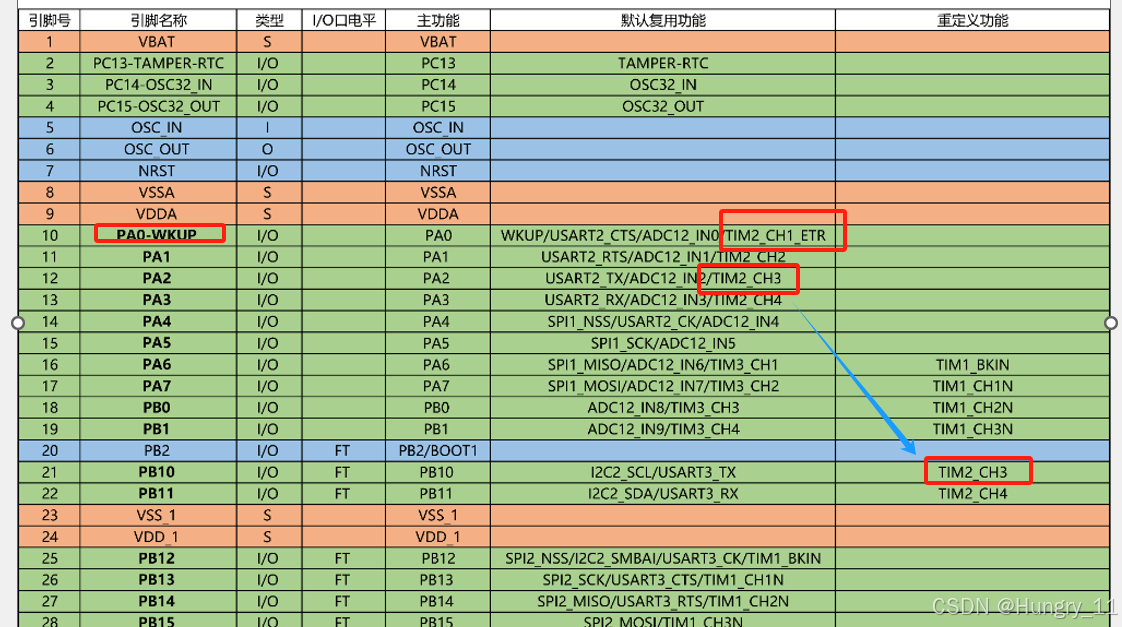This screenshot has width=1122, height=627.
Task: Click the 引脚名称 column header
Action: pos(158,20)
